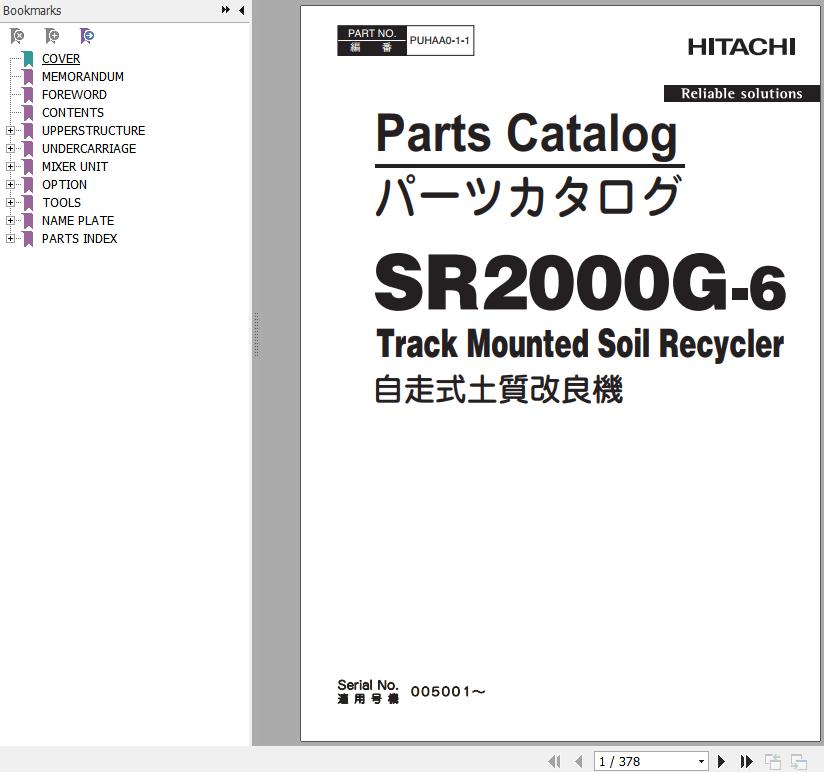Select the OPTION bookmark

point(64,184)
